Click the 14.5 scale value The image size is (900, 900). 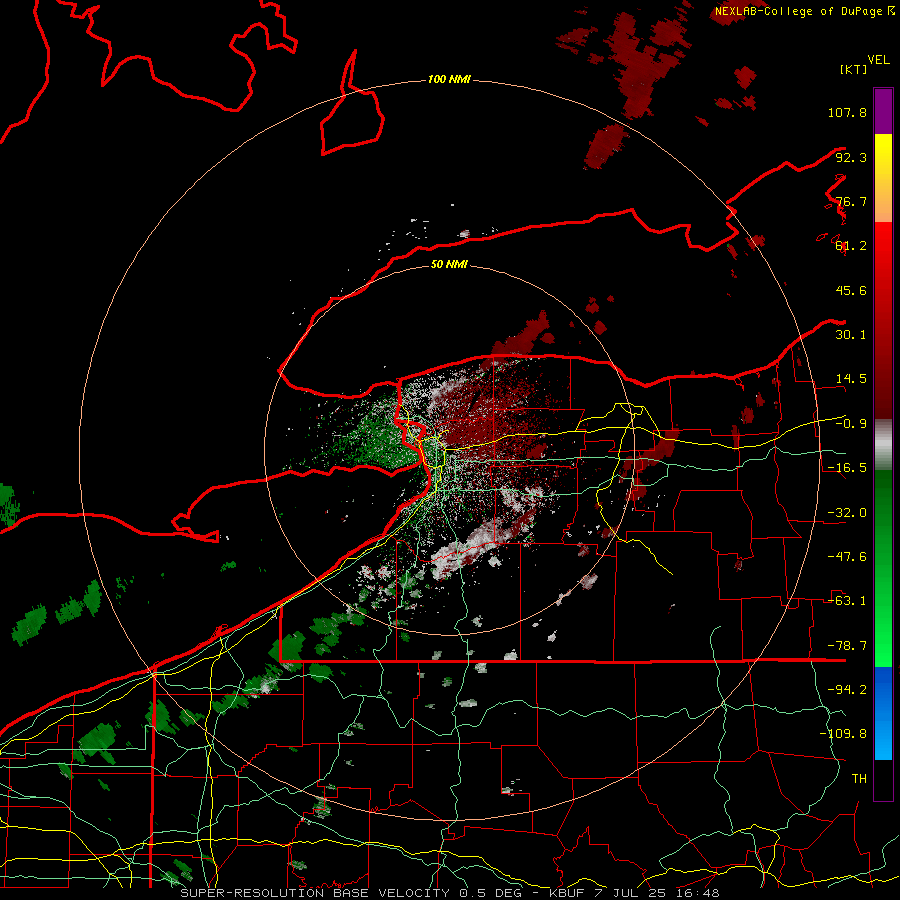click(x=851, y=378)
